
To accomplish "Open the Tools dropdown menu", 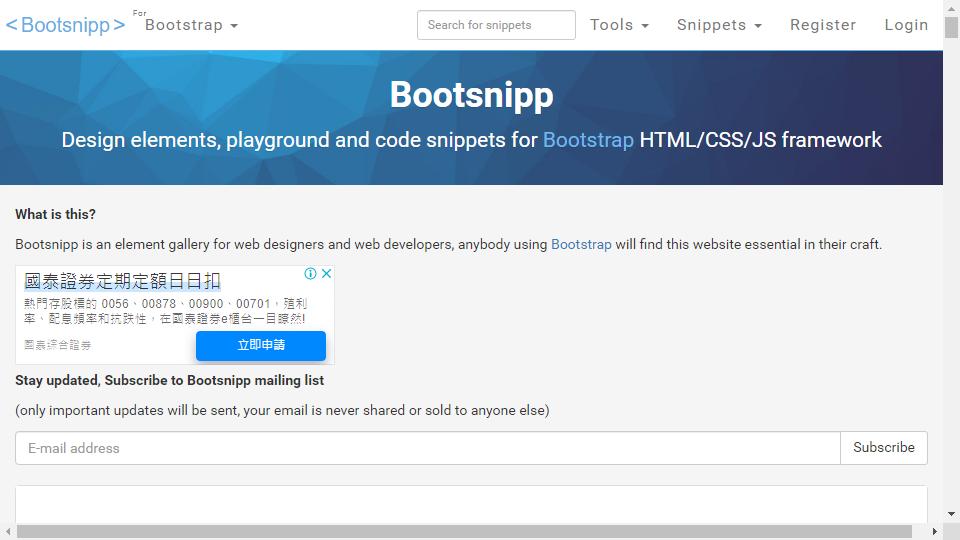I will click(x=618, y=25).
